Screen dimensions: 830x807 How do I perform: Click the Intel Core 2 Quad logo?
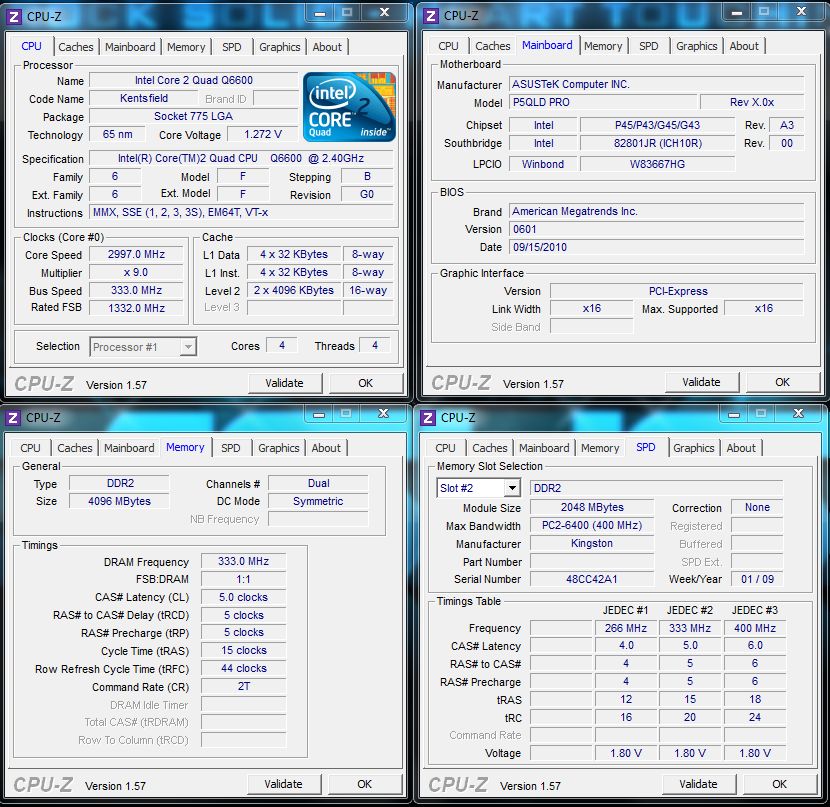349,107
